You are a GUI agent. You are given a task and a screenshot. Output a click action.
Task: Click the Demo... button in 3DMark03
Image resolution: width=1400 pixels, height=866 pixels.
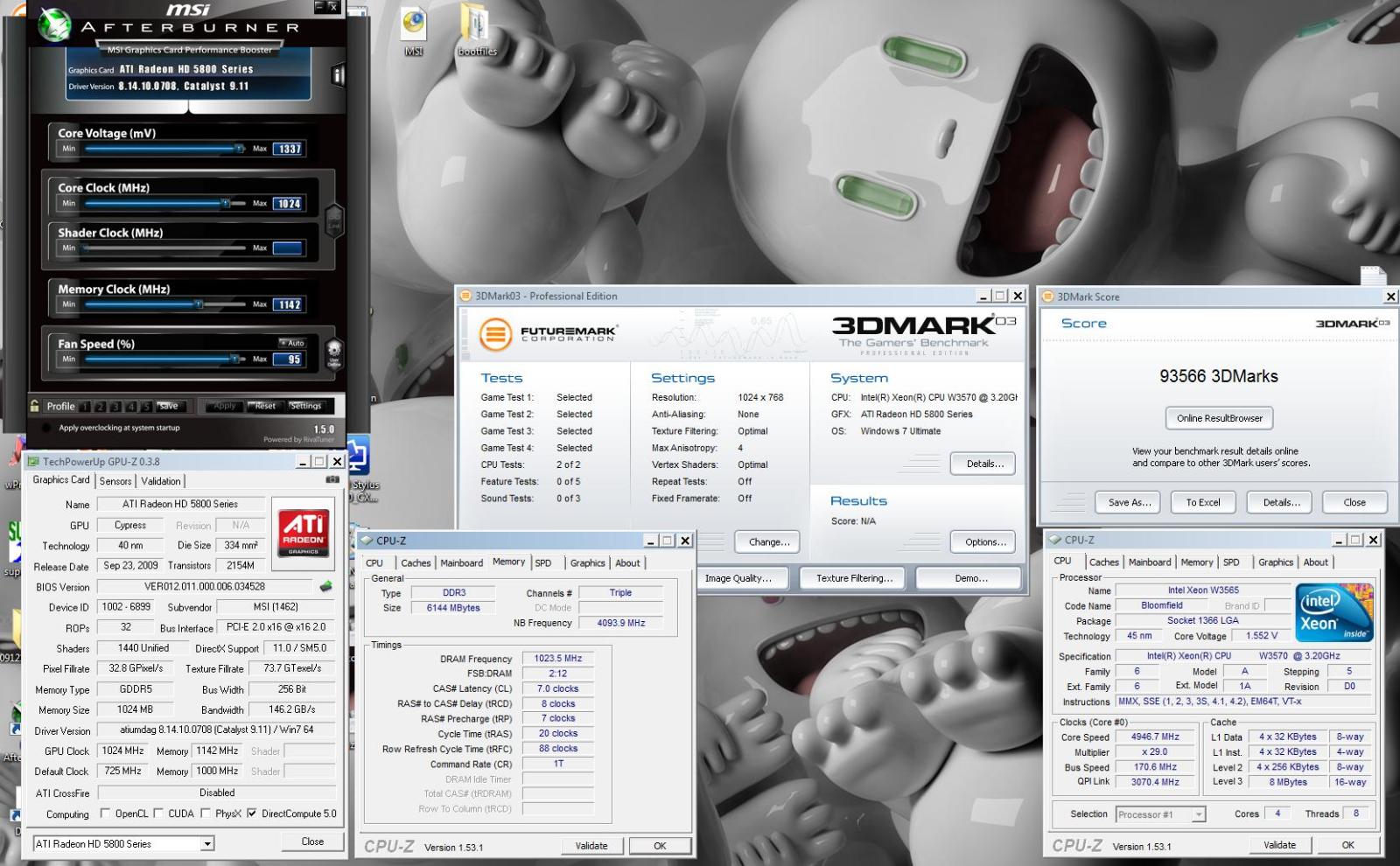pyautogui.click(x=969, y=578)
